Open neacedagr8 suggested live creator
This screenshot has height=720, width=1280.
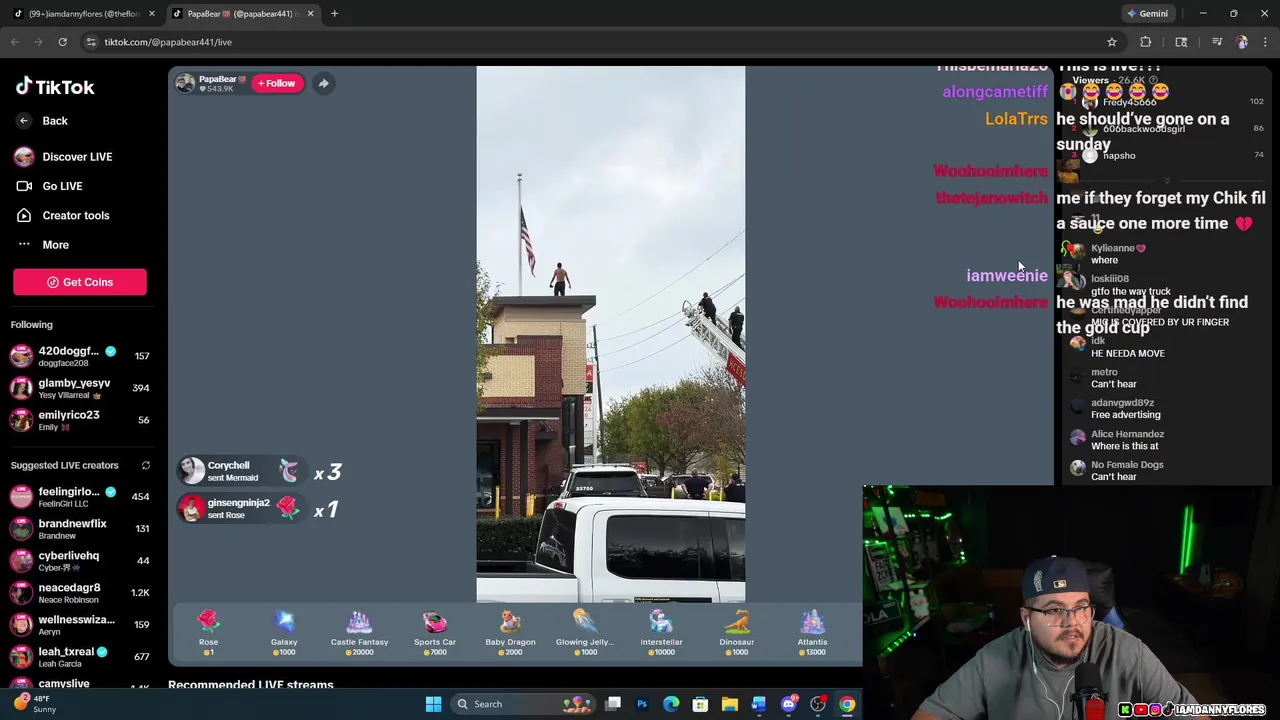(x=80, y=592)
